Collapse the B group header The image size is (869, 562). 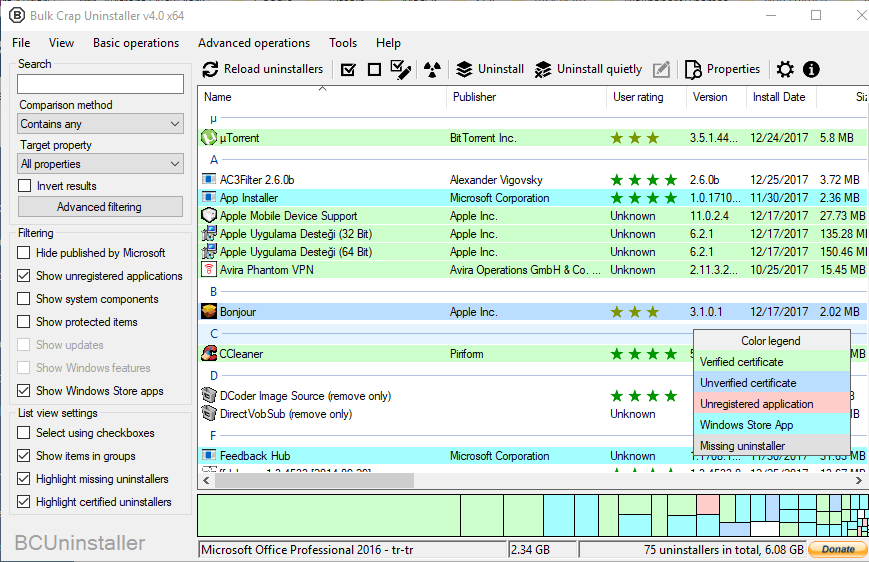click(x=213, y=292)
